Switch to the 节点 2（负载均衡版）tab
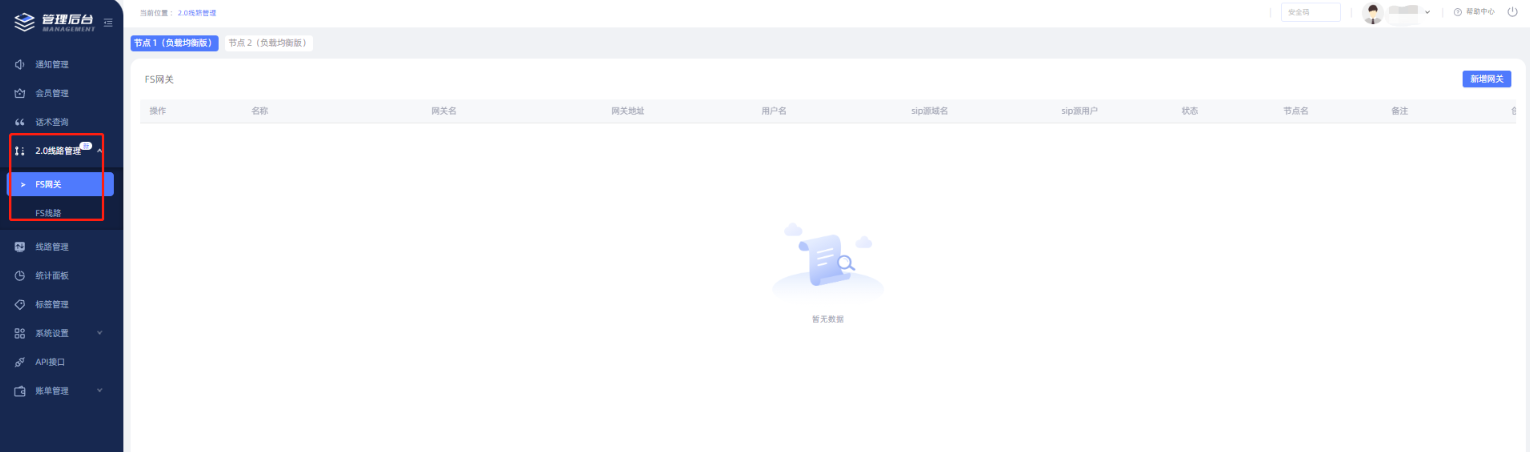This screenshot has width=1530, height=452. (x=268, y=43)
